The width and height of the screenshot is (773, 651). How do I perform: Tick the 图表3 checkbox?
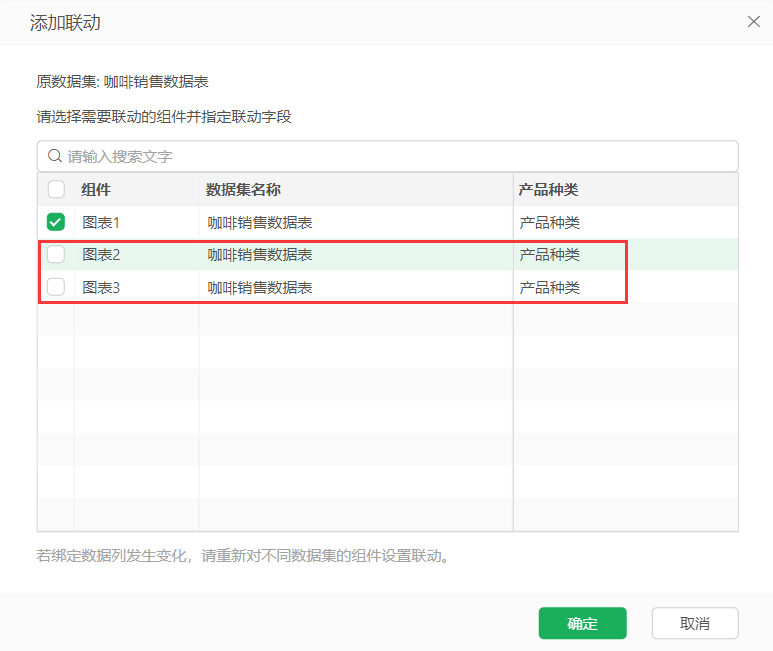click(56, 287)
